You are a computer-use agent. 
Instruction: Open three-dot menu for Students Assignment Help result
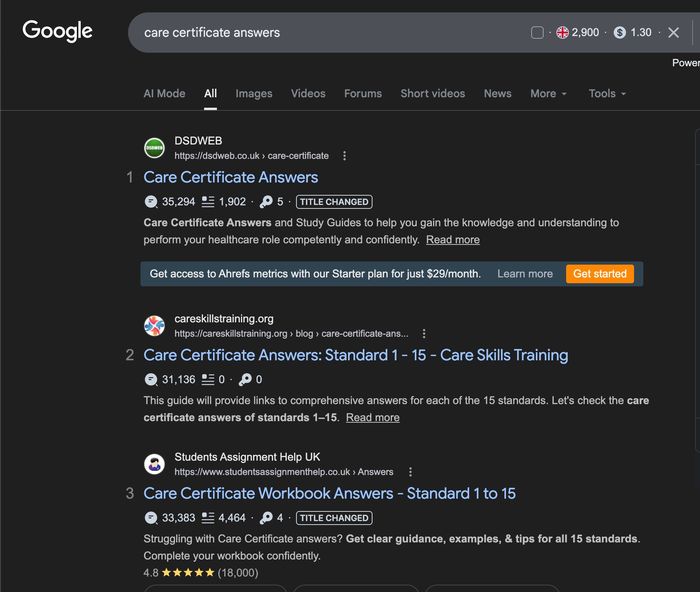point(410,472)
